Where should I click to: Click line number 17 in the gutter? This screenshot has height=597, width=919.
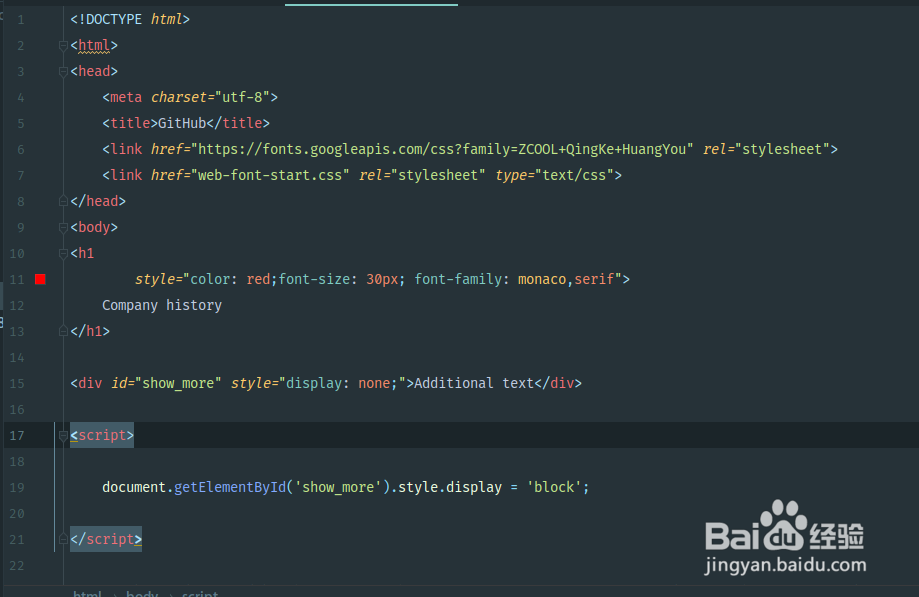click(17, 436)
